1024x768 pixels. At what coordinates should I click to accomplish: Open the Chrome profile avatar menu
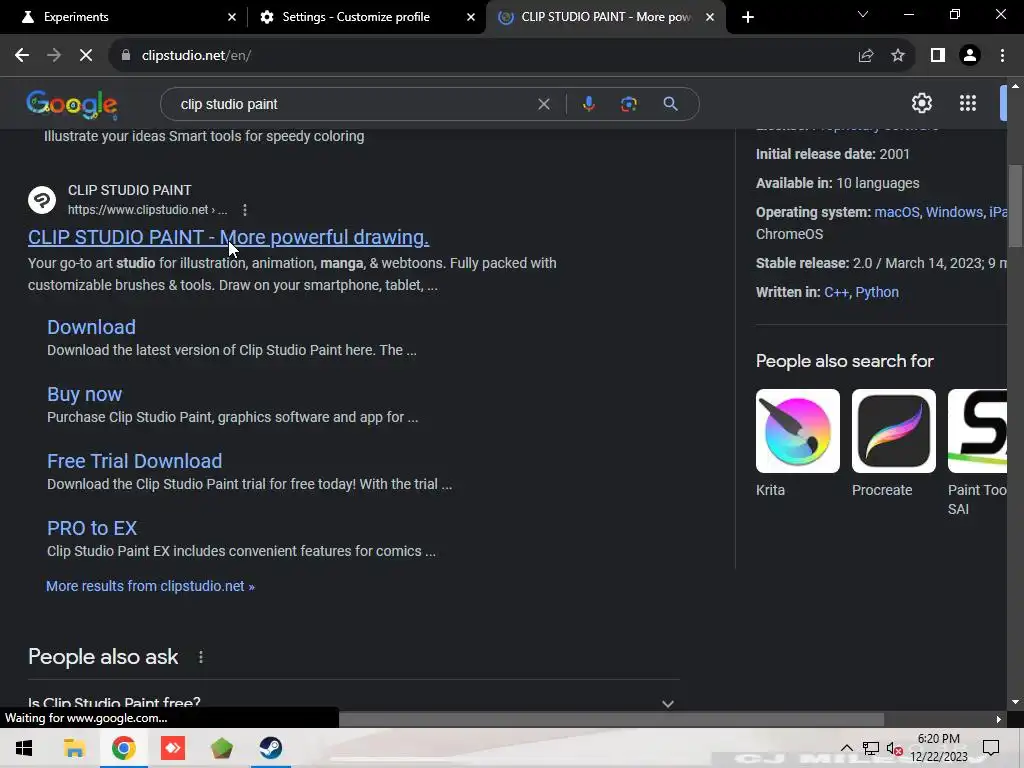tap(970, 56)
